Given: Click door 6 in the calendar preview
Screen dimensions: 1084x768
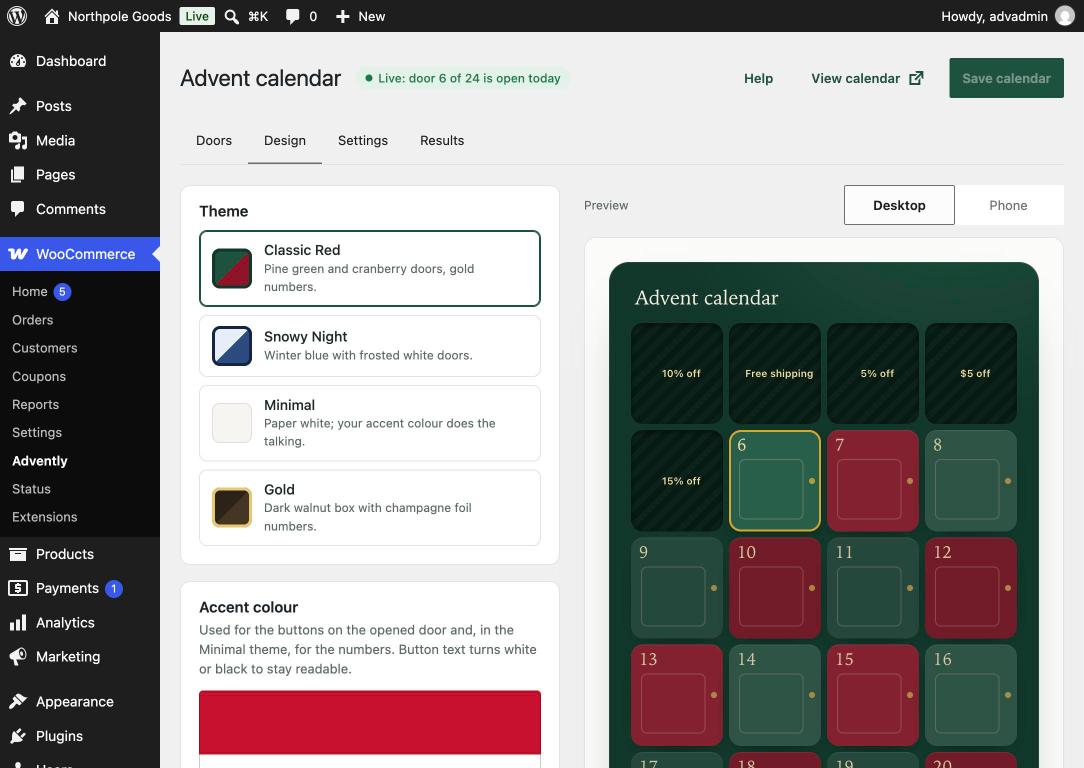Looking at the screenshot, I should [x=774, y=480].
